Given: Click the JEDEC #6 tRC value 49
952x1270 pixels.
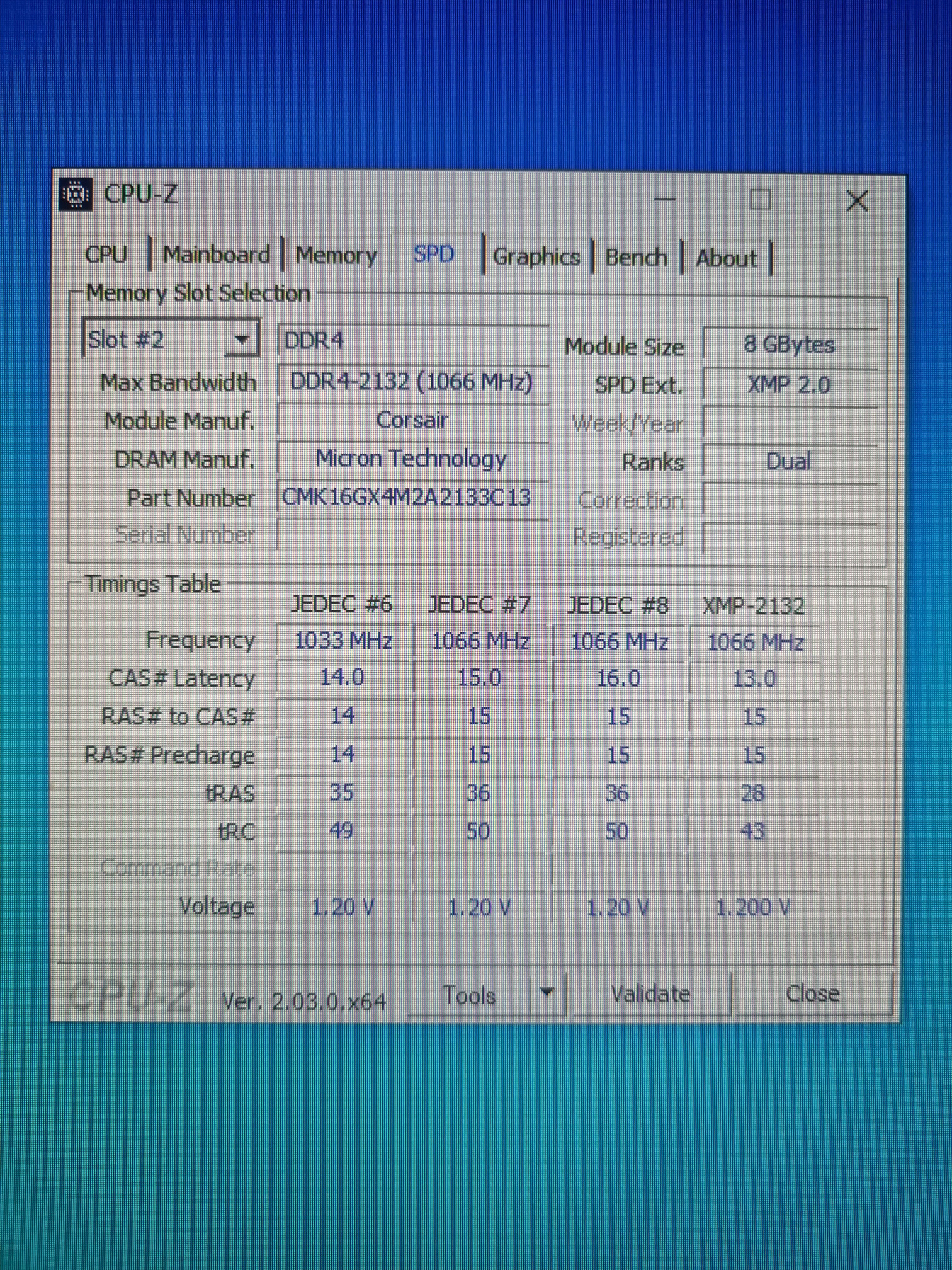Looking at the screenshot, I should (x=342, y=831).
